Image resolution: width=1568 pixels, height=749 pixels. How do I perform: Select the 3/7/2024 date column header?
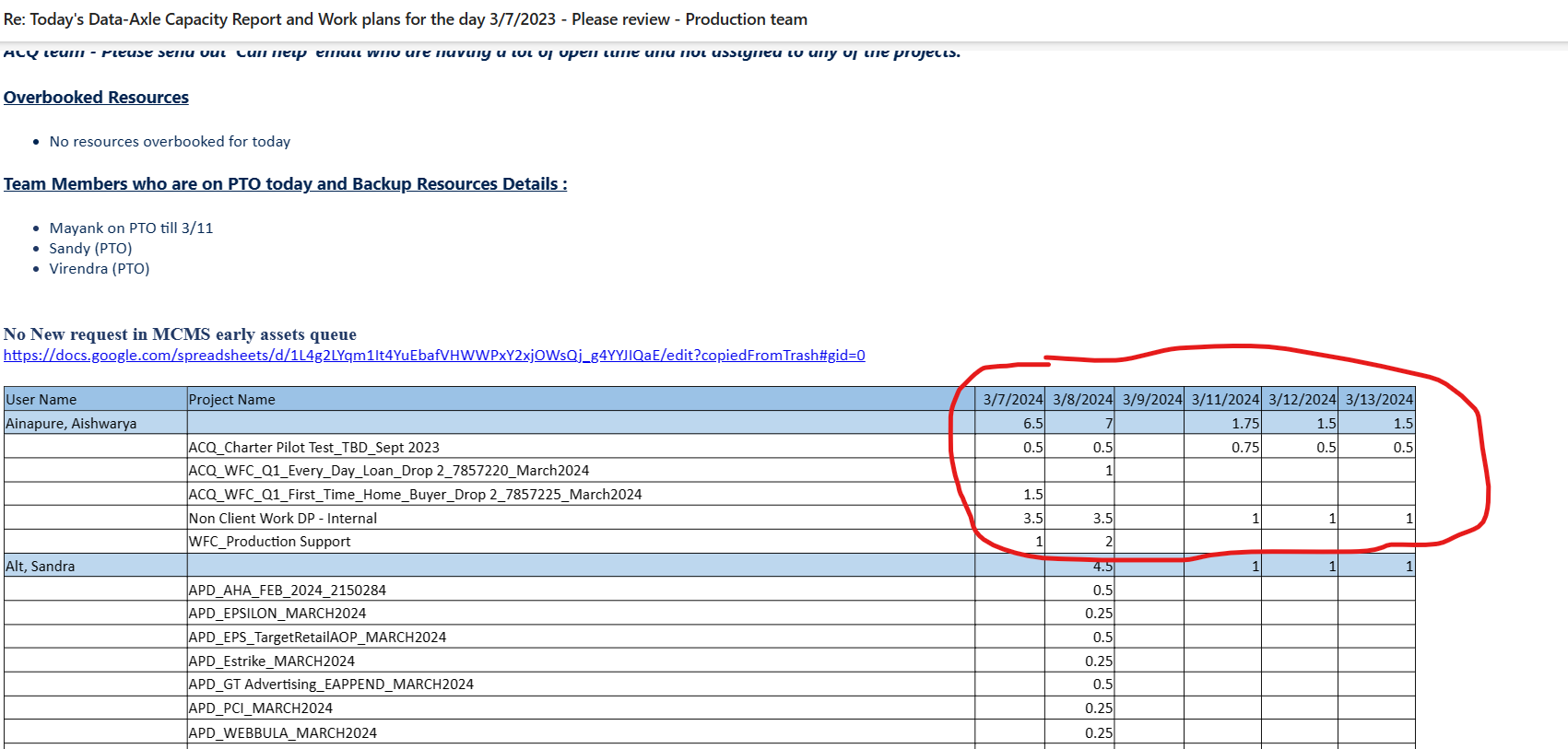pyautogui.click(x=1010, y=399)
